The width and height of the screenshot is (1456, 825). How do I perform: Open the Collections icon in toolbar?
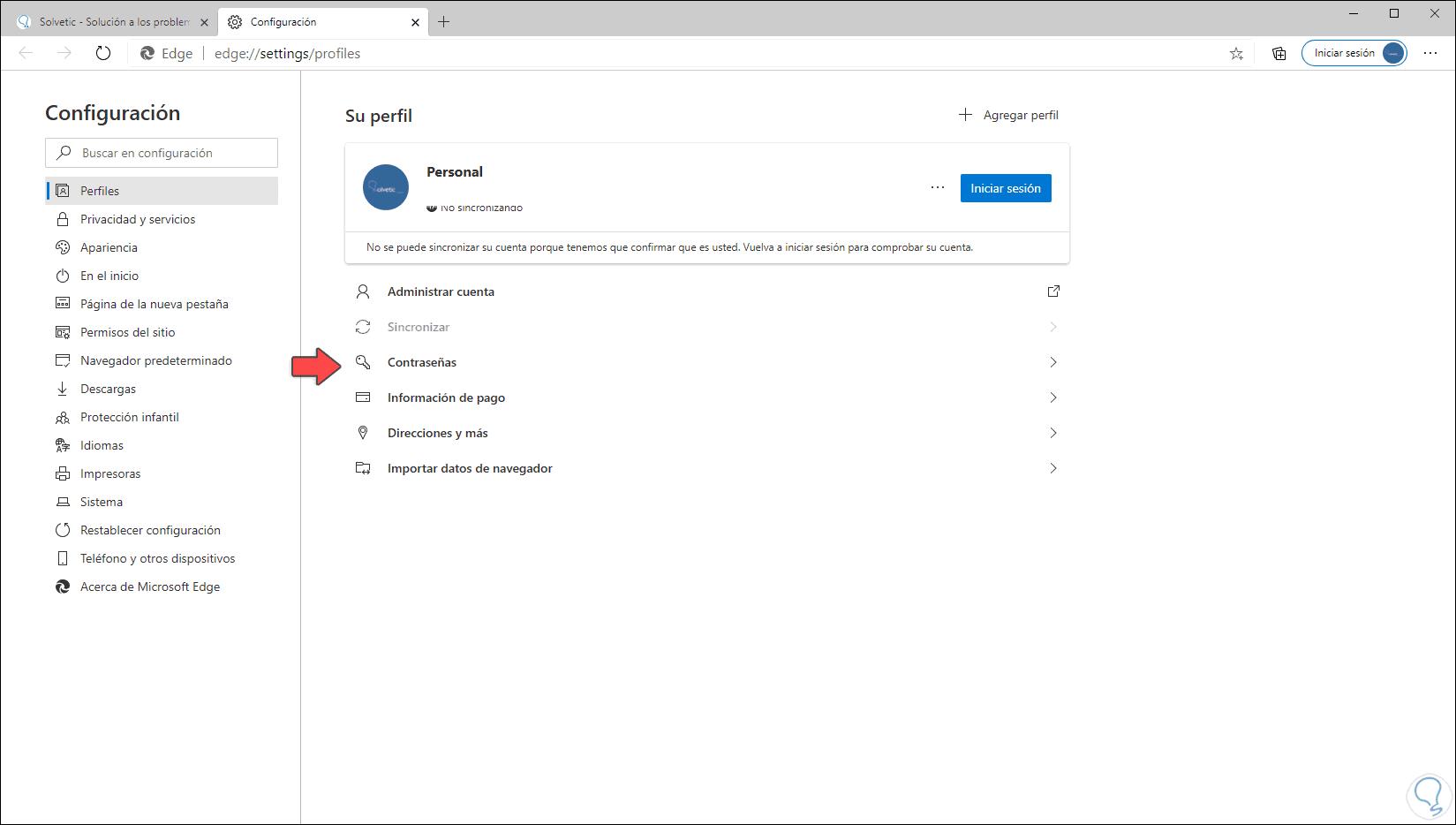click(x=1279, y=53)
